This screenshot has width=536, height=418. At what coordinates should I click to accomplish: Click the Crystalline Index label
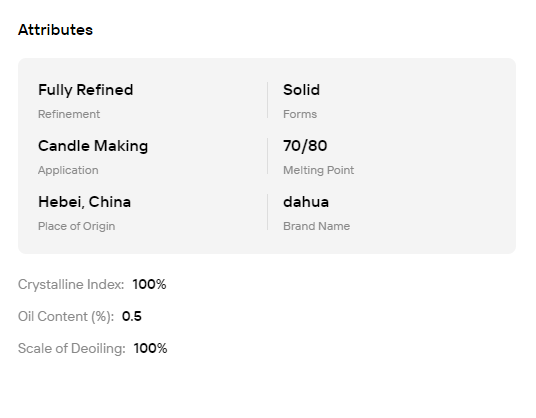click(x=71, y=284)
